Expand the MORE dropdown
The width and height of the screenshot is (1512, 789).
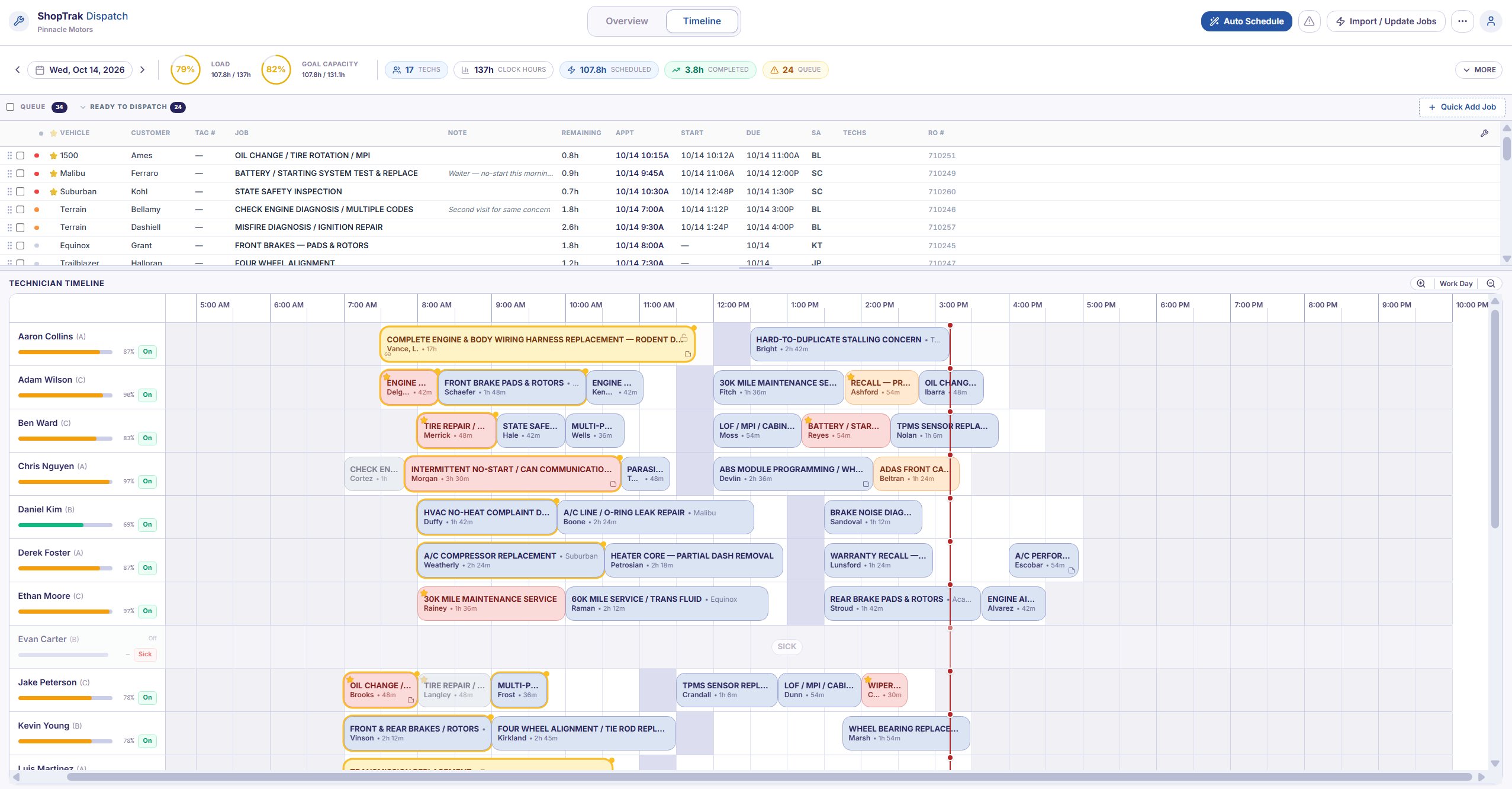(1478, 70)
